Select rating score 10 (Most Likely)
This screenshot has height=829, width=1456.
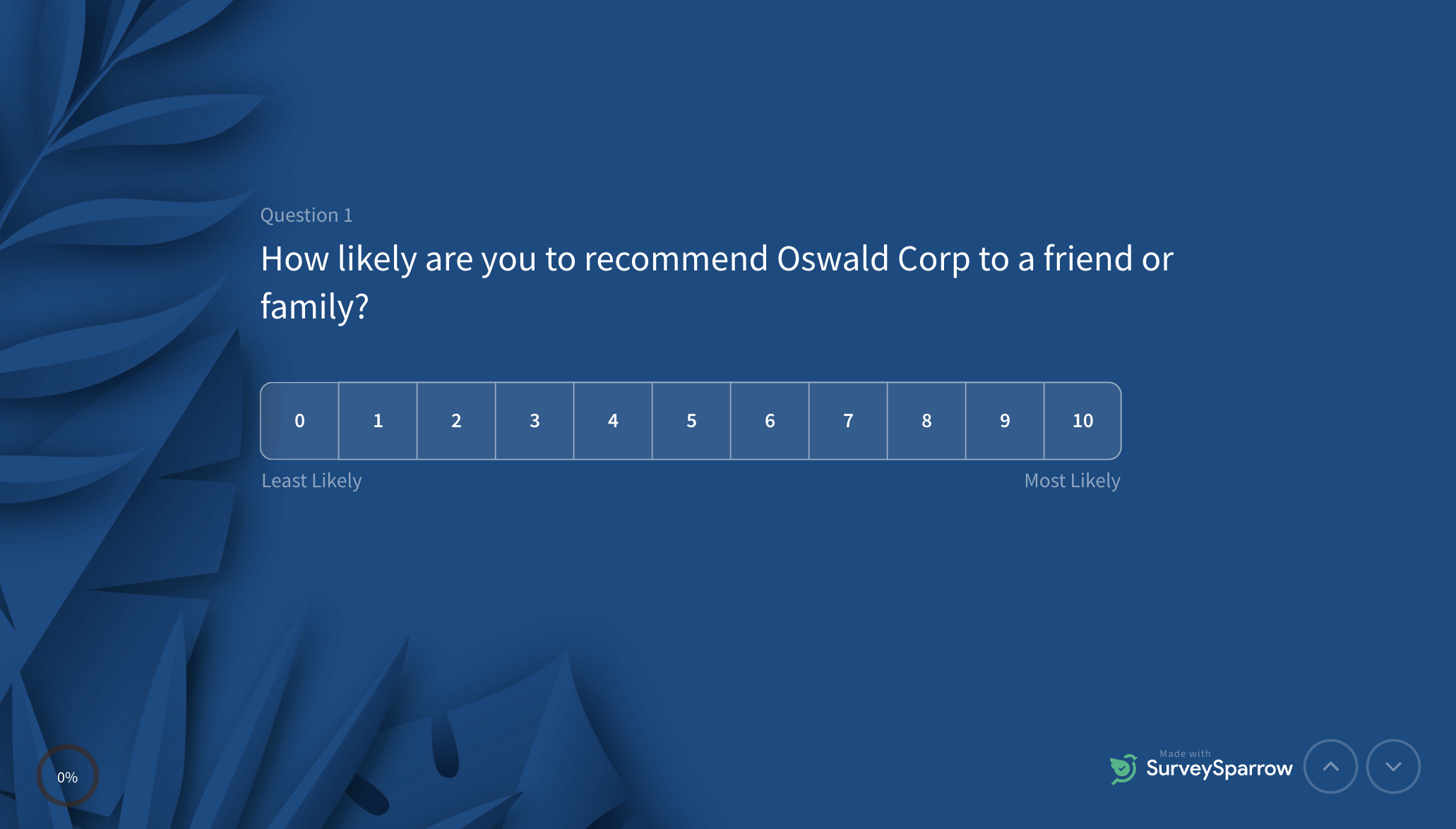[1082, 420]
